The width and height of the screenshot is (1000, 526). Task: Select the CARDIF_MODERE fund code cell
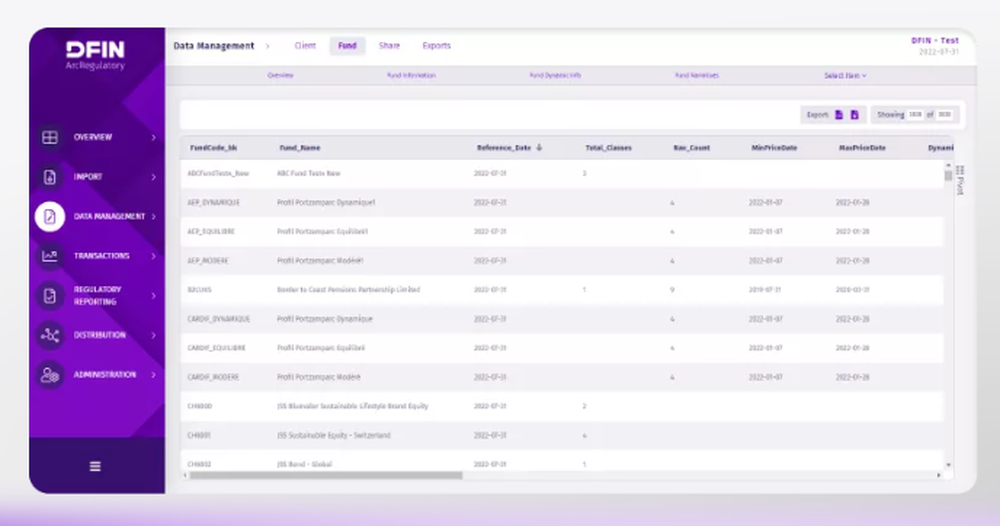click(213, 377)
